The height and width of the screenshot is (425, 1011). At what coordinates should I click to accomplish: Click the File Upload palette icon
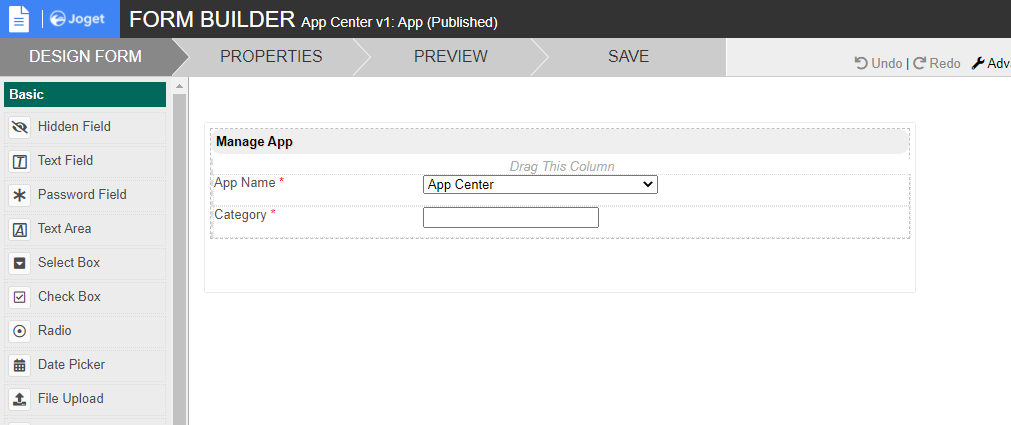coord(19,399)
